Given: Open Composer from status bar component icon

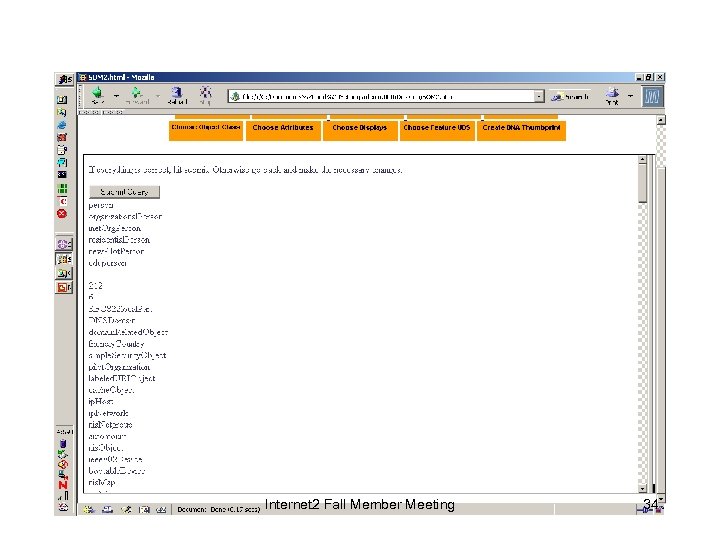Looking at the screenshot, I should tap(126, 509).
